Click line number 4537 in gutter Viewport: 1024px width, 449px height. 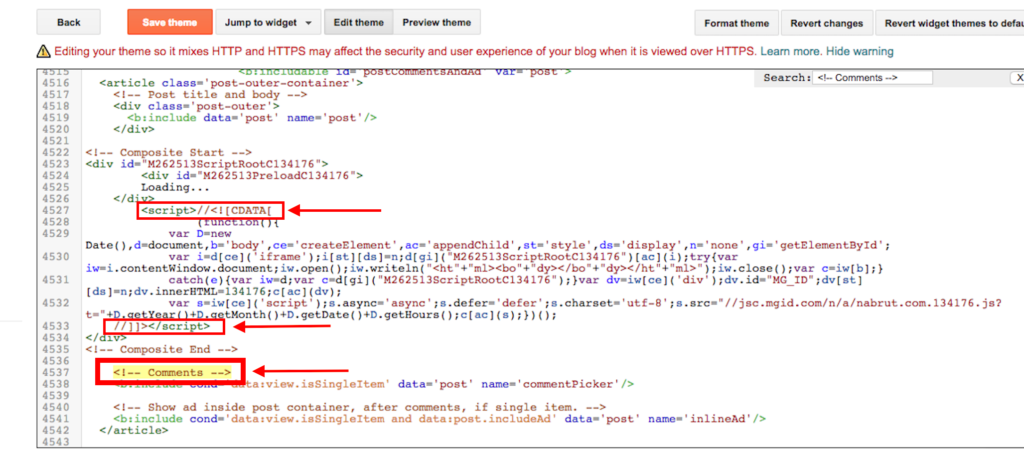(x=56, y=372)
